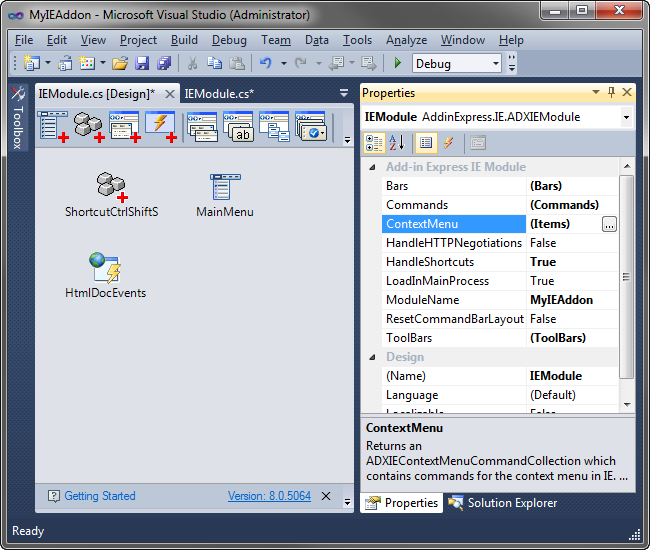The height and width of the screenshot is (550, 650).
Task: Switch to the Properties bottom tab
Action: [401, 503]
